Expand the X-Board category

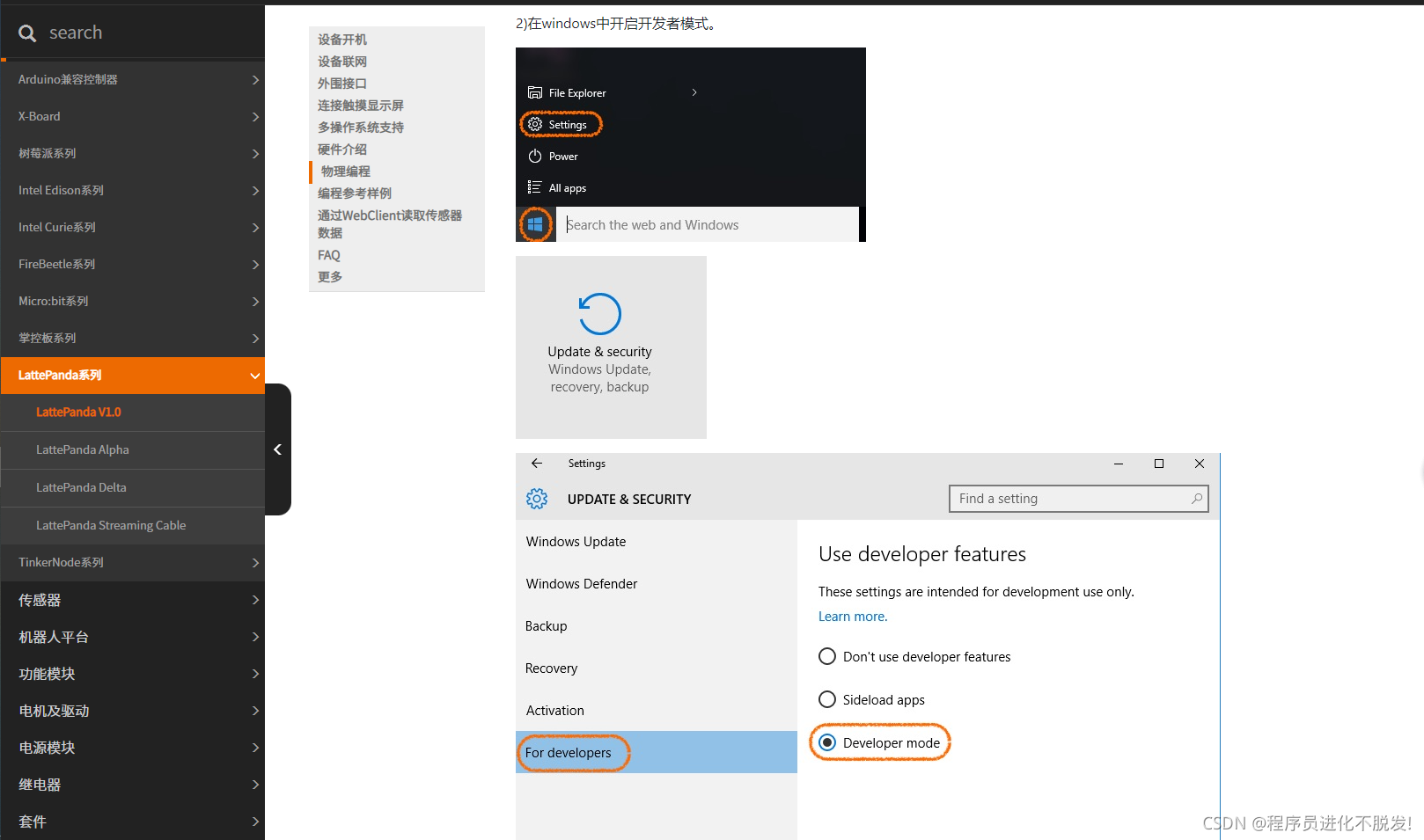click(x=132, y=116)
